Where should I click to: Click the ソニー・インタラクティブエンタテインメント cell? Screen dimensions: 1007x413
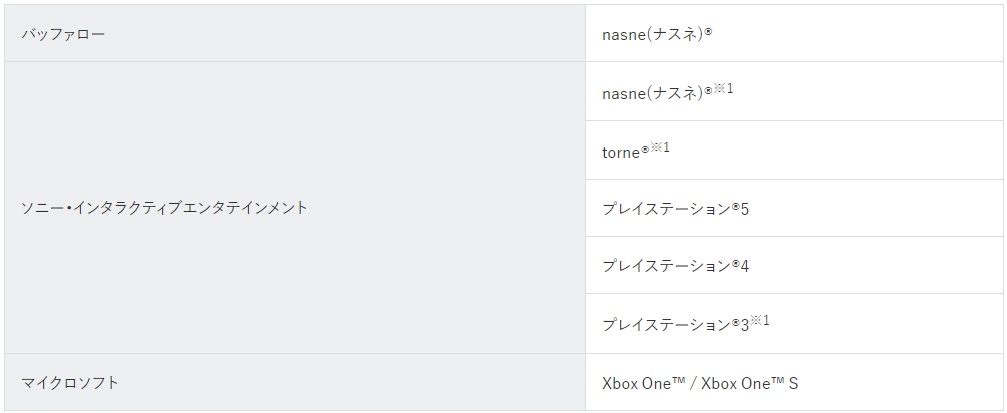[295, 207]
